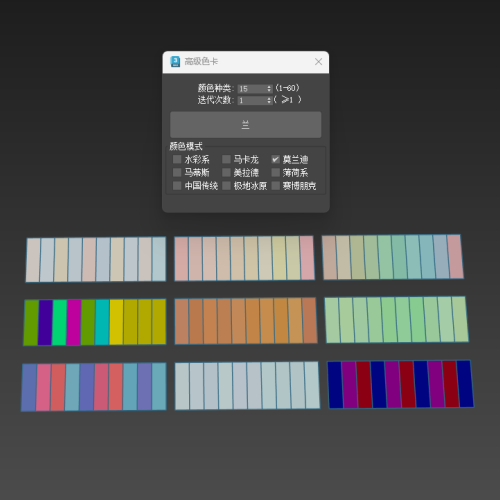Select the magenta swatch in neon palette

74,322
